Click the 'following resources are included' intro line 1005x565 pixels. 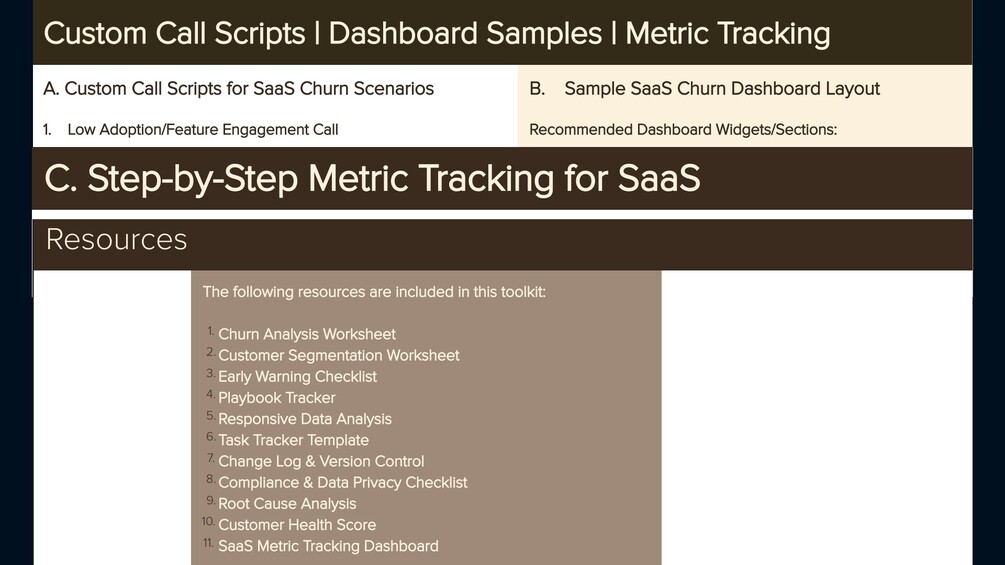coord(374,292)
